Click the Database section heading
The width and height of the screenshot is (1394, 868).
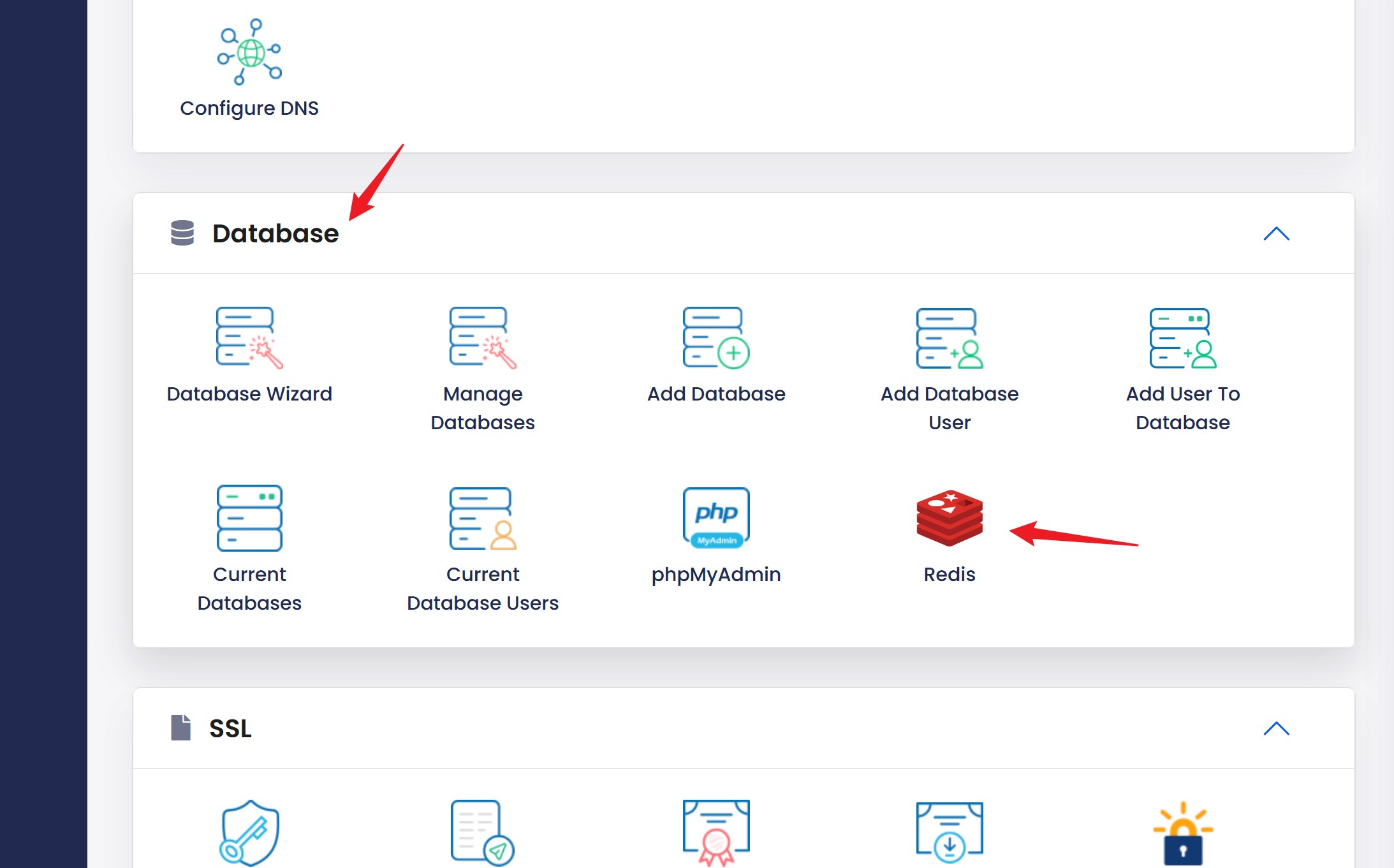pos(275,233)
